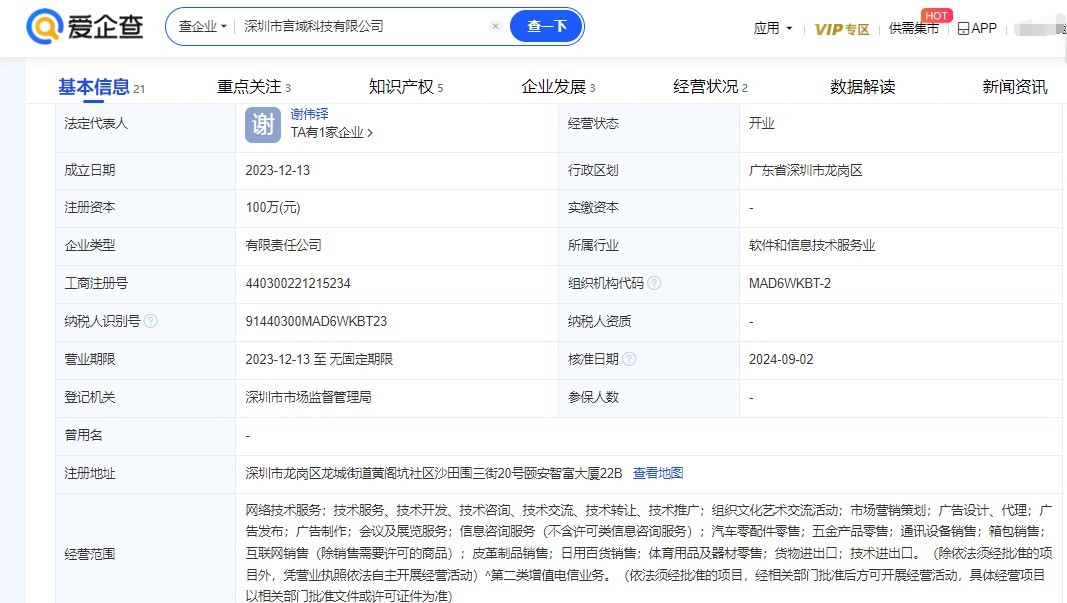The width and height of the screenshot is (1067, 603).
Task: Click help icon next to 纳税人识别号
Action: 150,321
